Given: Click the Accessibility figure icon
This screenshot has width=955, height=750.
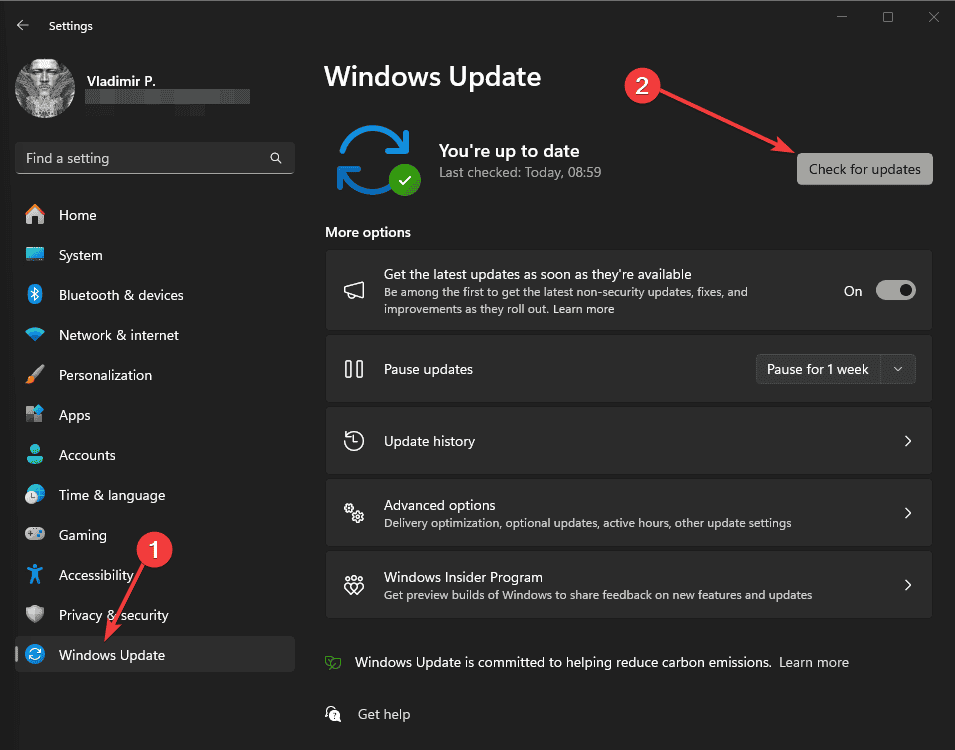Looking at the screenshot, I should (x=35, y=575).
